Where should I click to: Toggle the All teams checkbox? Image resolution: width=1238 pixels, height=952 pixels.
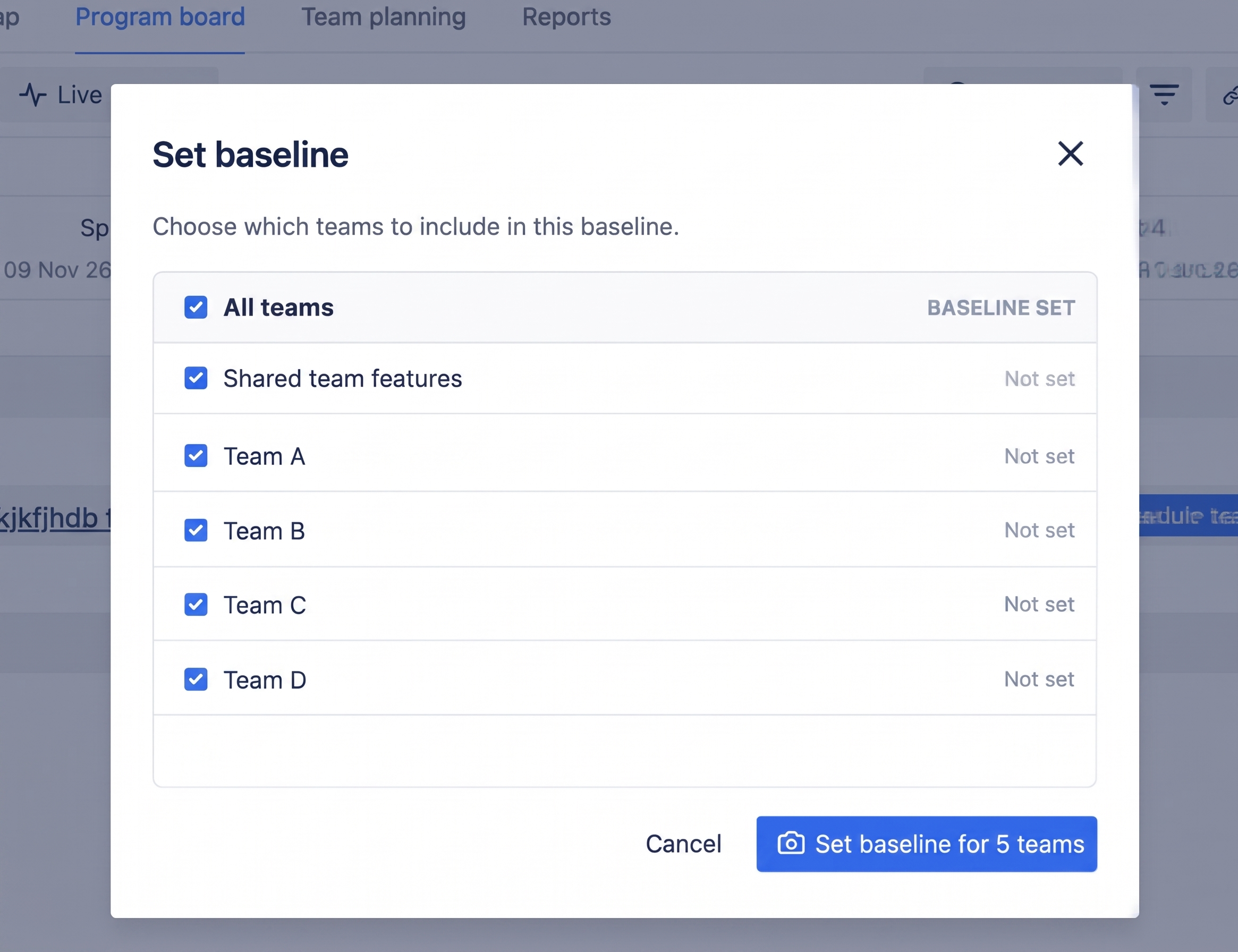pos(196,307)
